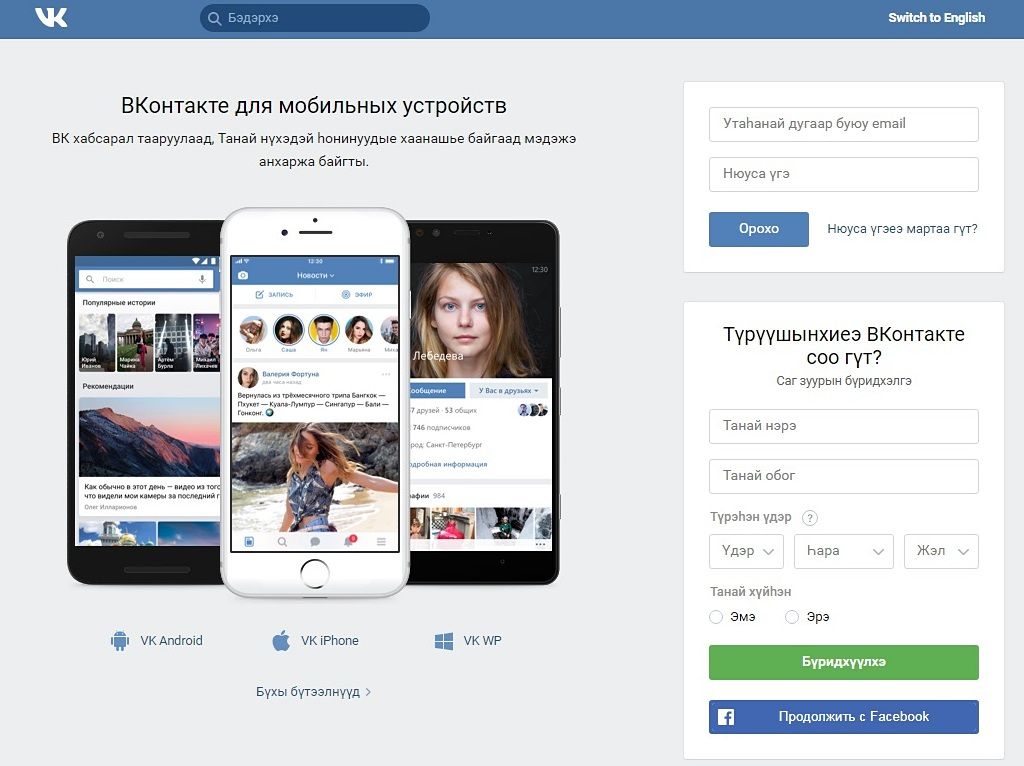The image size is (1024, 766).
Task: Focus the Танай нэрэ first name field
Action: tap(844, 426)
